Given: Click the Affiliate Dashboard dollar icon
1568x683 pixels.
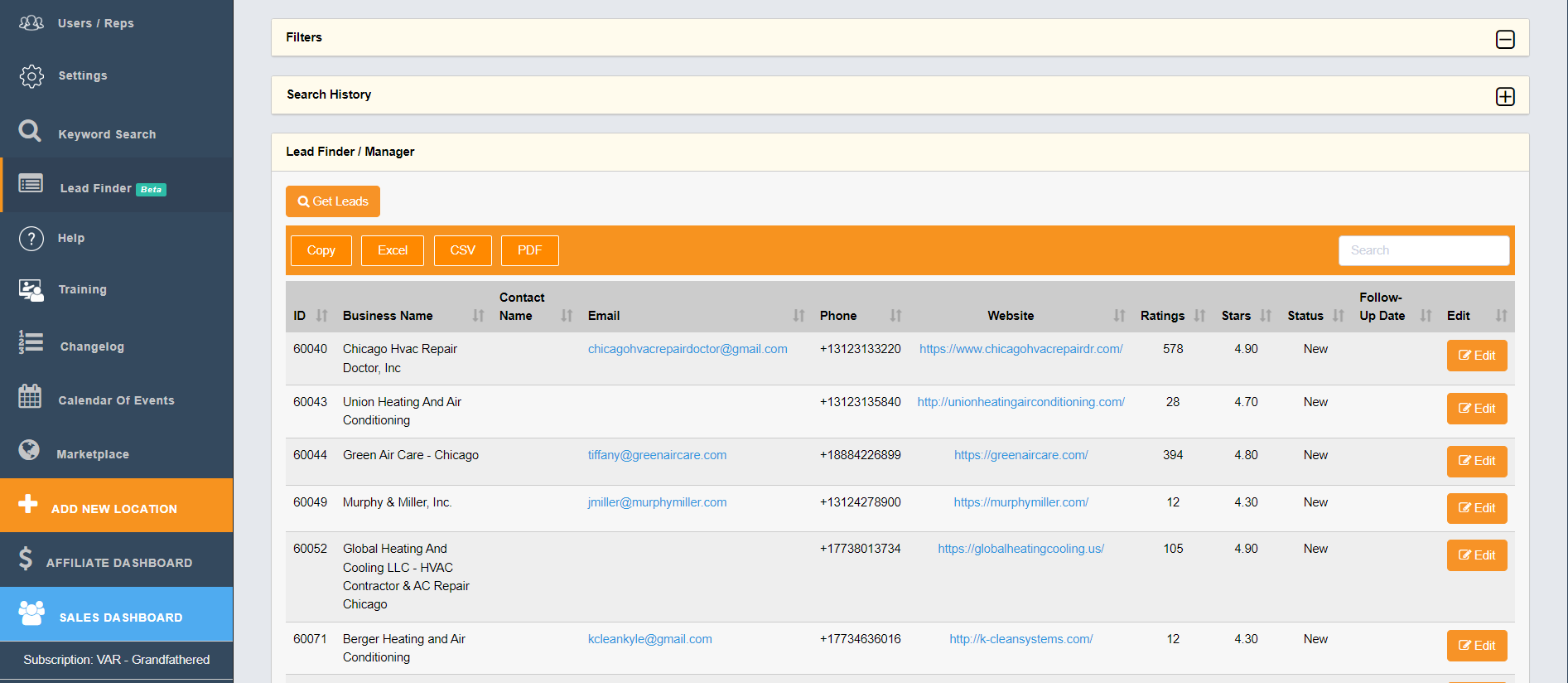Looking at the screenshot, I should pos(26,559).
